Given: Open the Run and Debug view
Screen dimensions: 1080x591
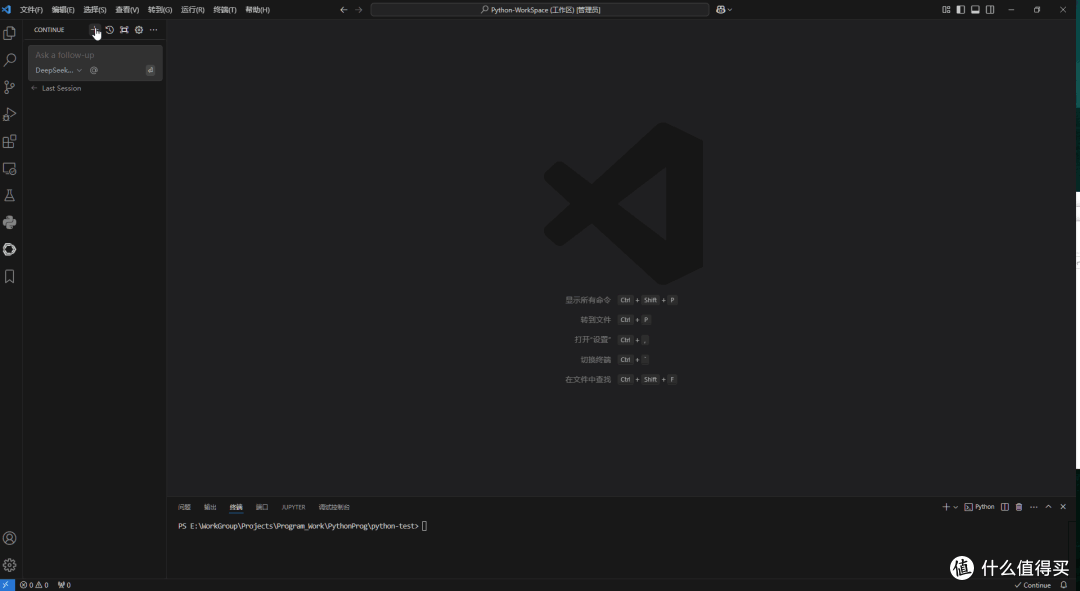Looking at the screenshot, I should pos(10,114).
